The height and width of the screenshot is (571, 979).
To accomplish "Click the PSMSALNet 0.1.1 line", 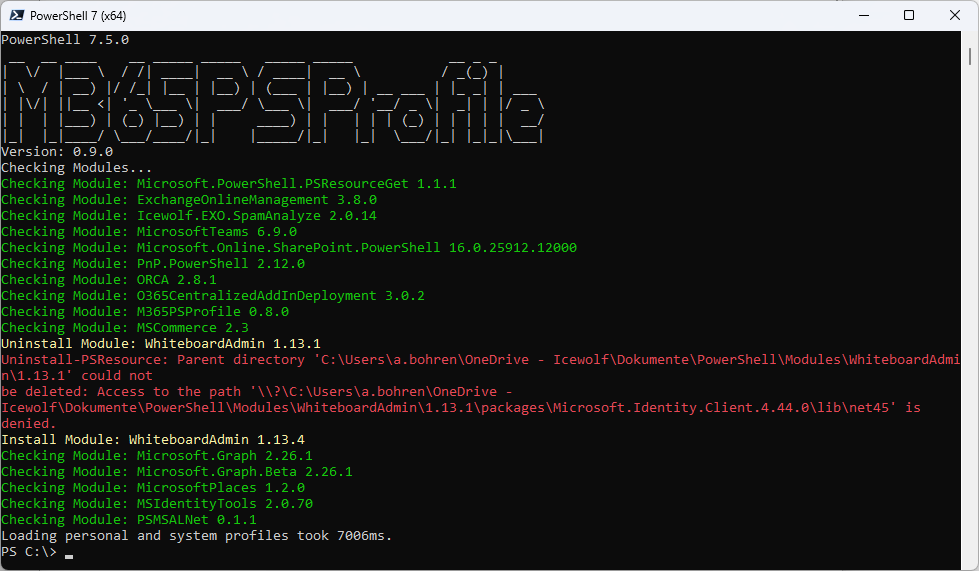I will (x=129, y=520).
